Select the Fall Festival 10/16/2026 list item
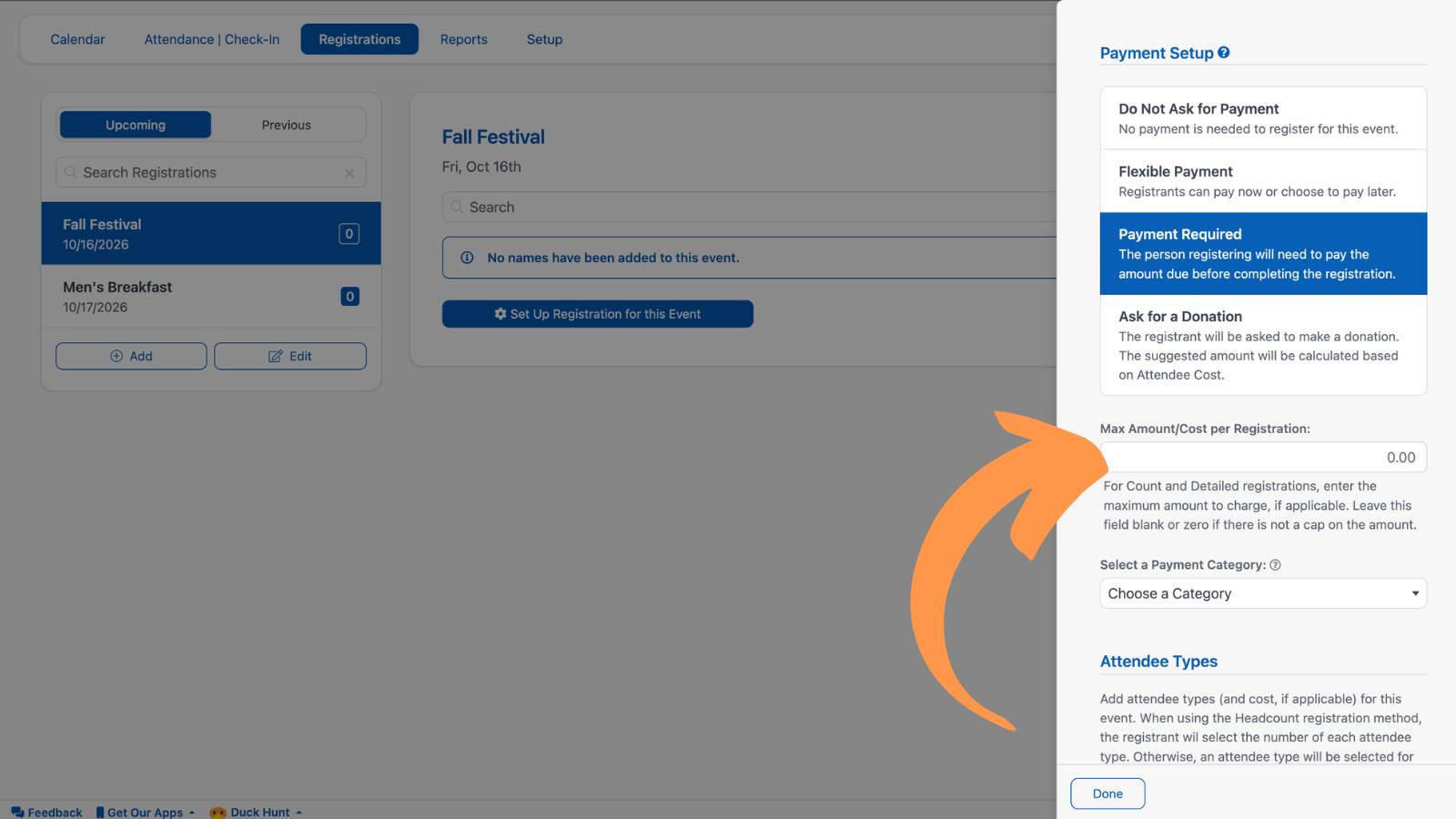The image size is (1456, 819). 211,234
